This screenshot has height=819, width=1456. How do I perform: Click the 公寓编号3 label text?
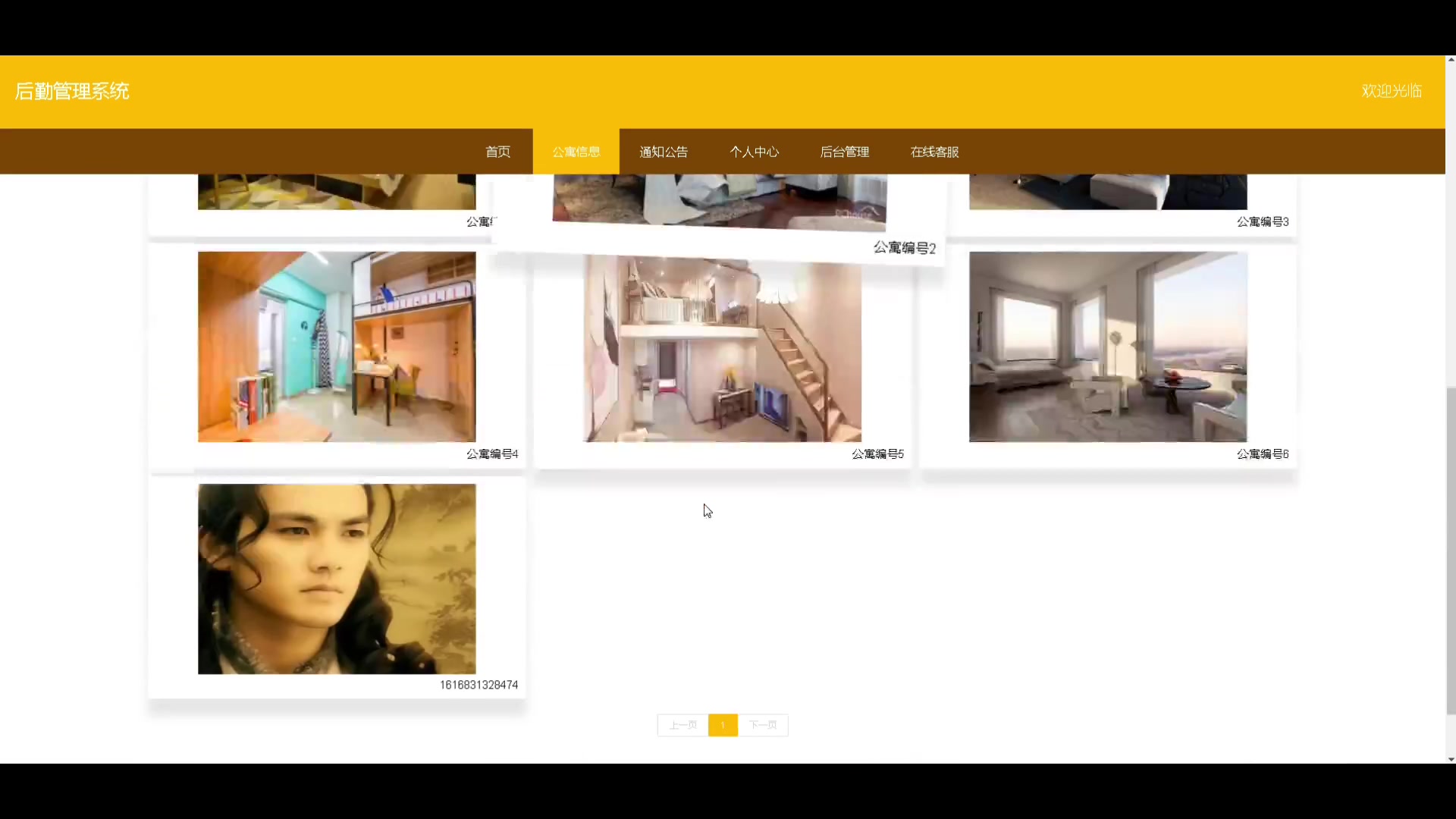(1262, 221)
